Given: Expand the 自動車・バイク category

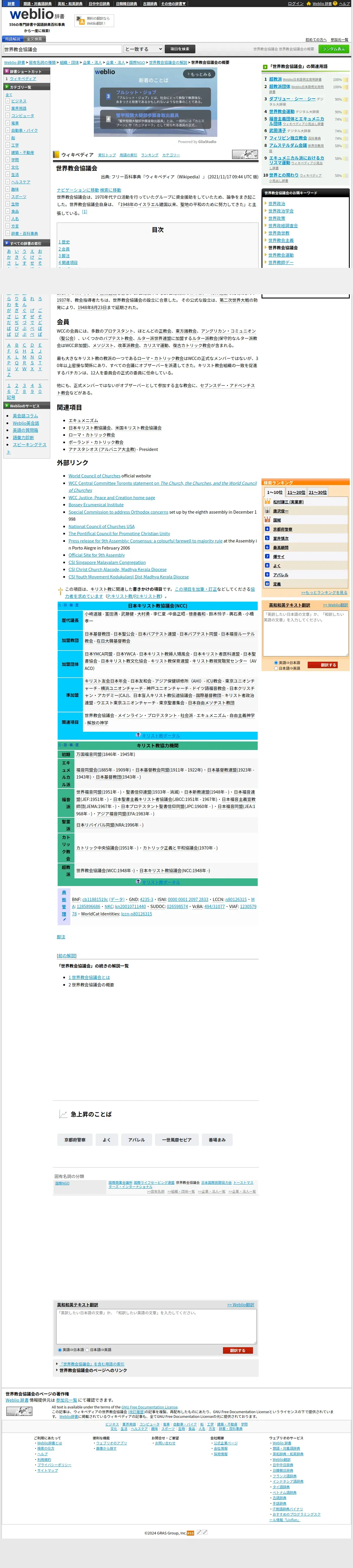Looking at the screenshot, I should pos(8,130).
